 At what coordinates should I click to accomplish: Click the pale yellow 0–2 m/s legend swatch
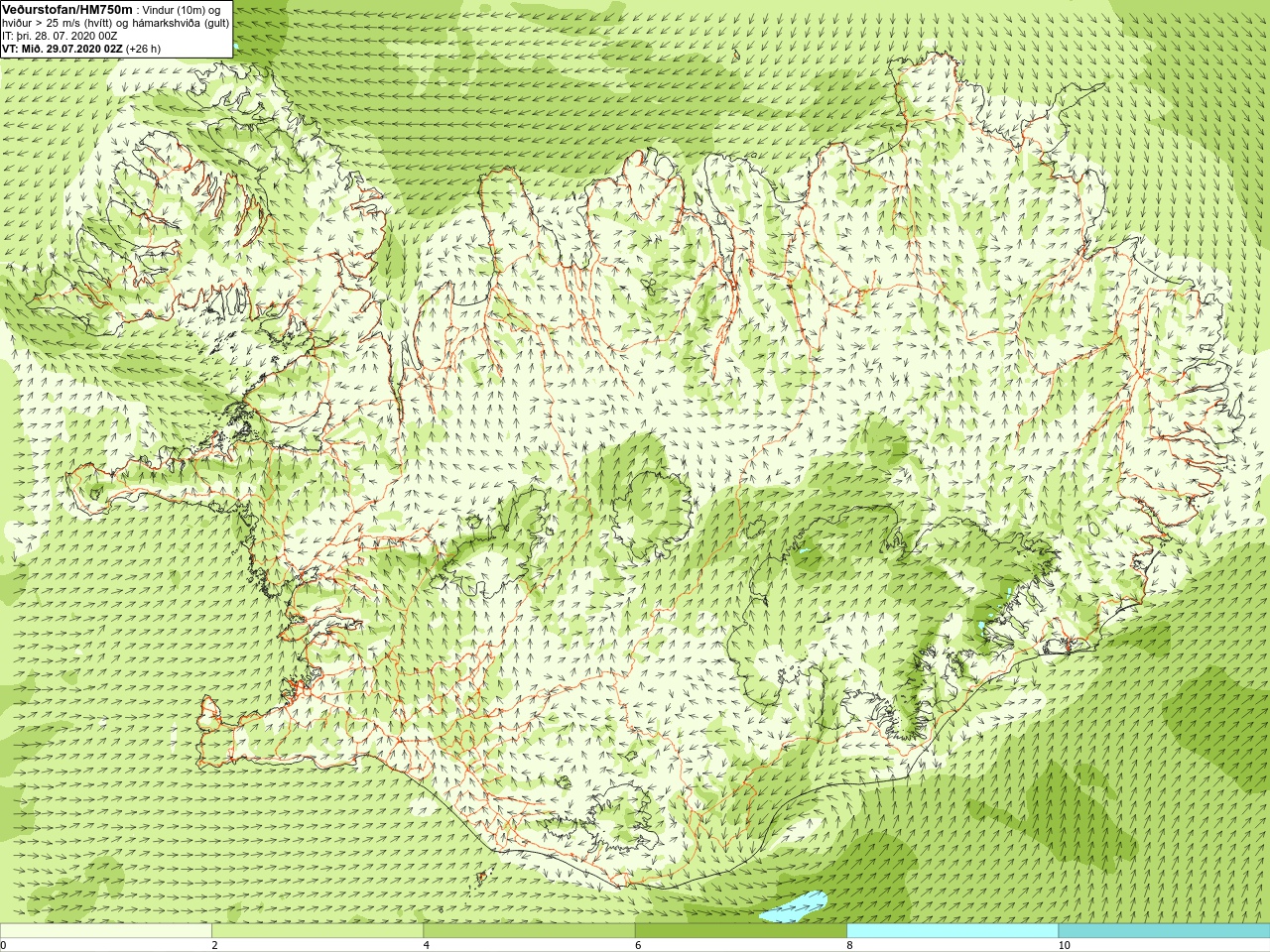pos(105,931)
